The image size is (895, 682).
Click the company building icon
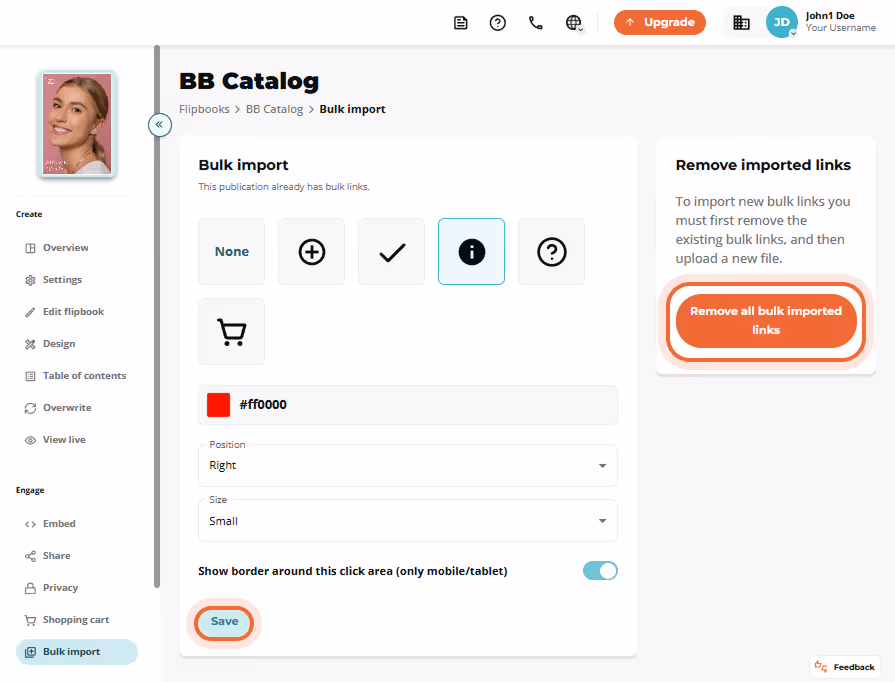pos(741,23)
